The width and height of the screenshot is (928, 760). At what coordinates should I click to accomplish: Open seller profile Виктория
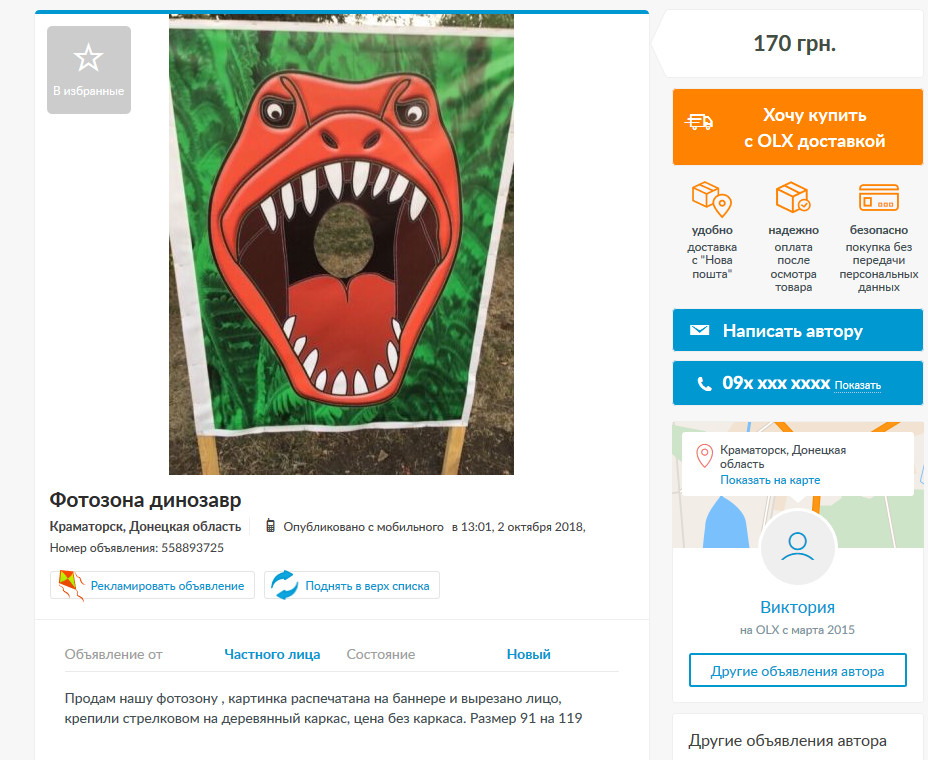coord(797,607)
